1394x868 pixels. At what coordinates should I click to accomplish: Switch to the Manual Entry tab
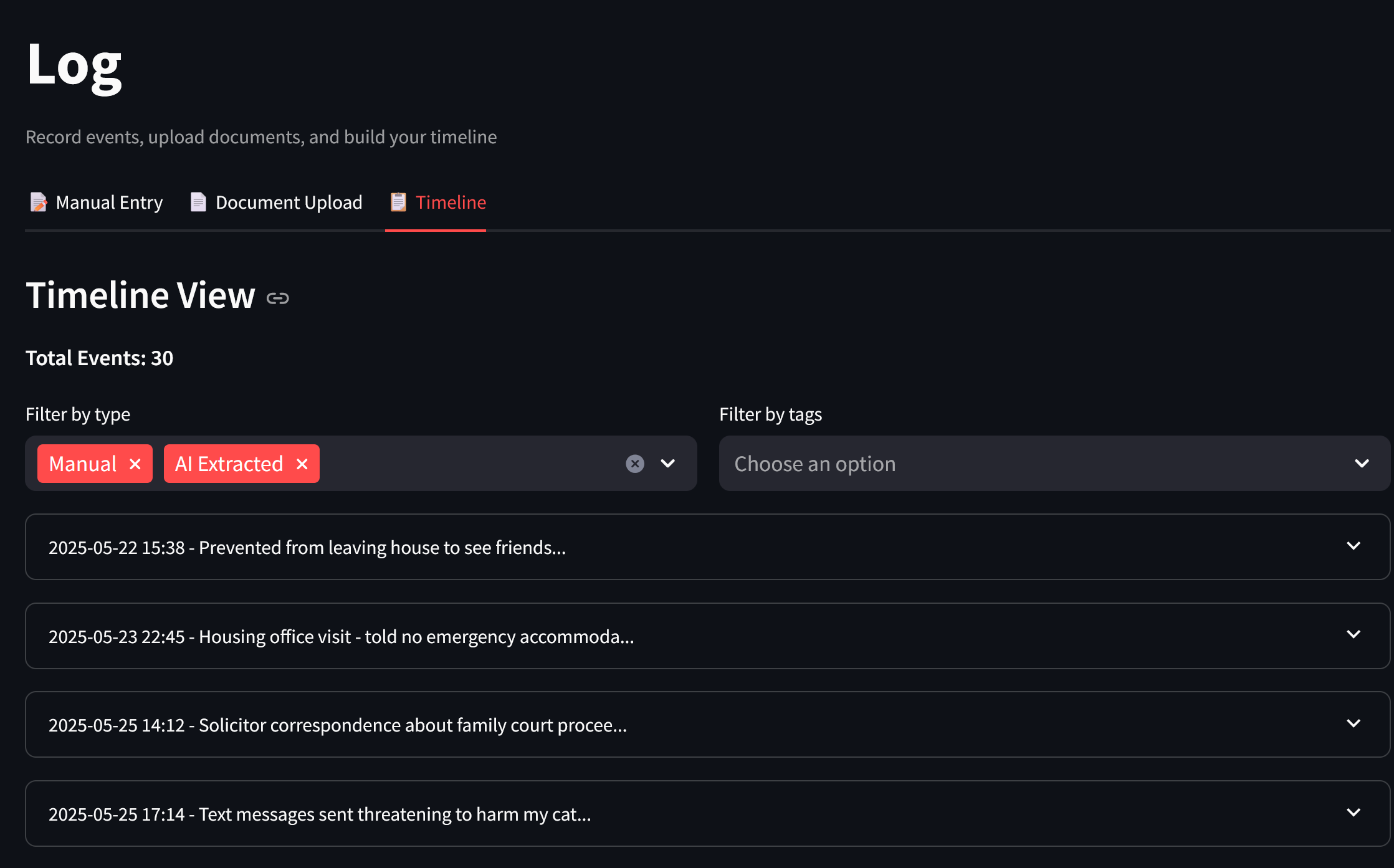coord(109,202)
